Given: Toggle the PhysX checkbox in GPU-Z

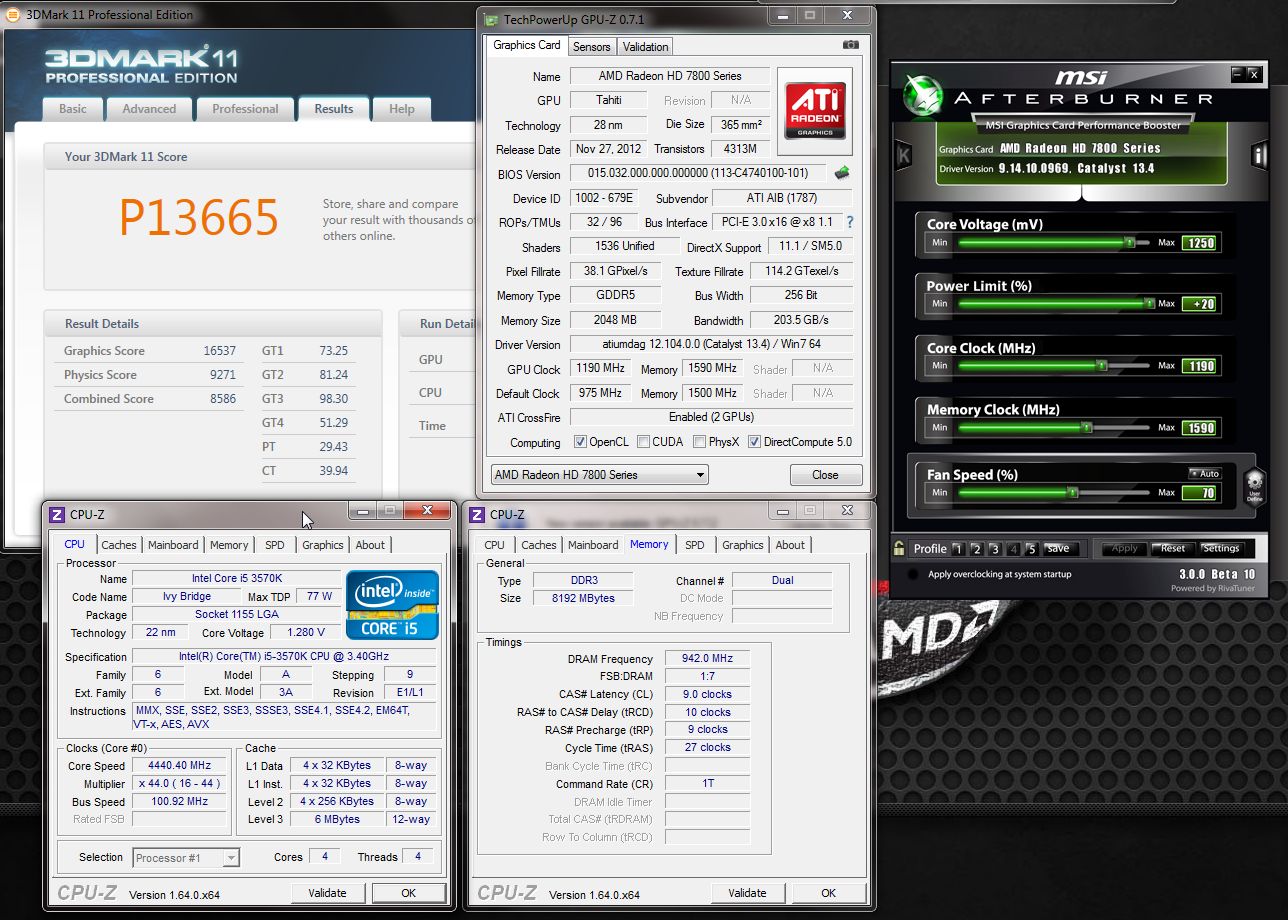Looking at the screenshot, I should coord(700,441).
